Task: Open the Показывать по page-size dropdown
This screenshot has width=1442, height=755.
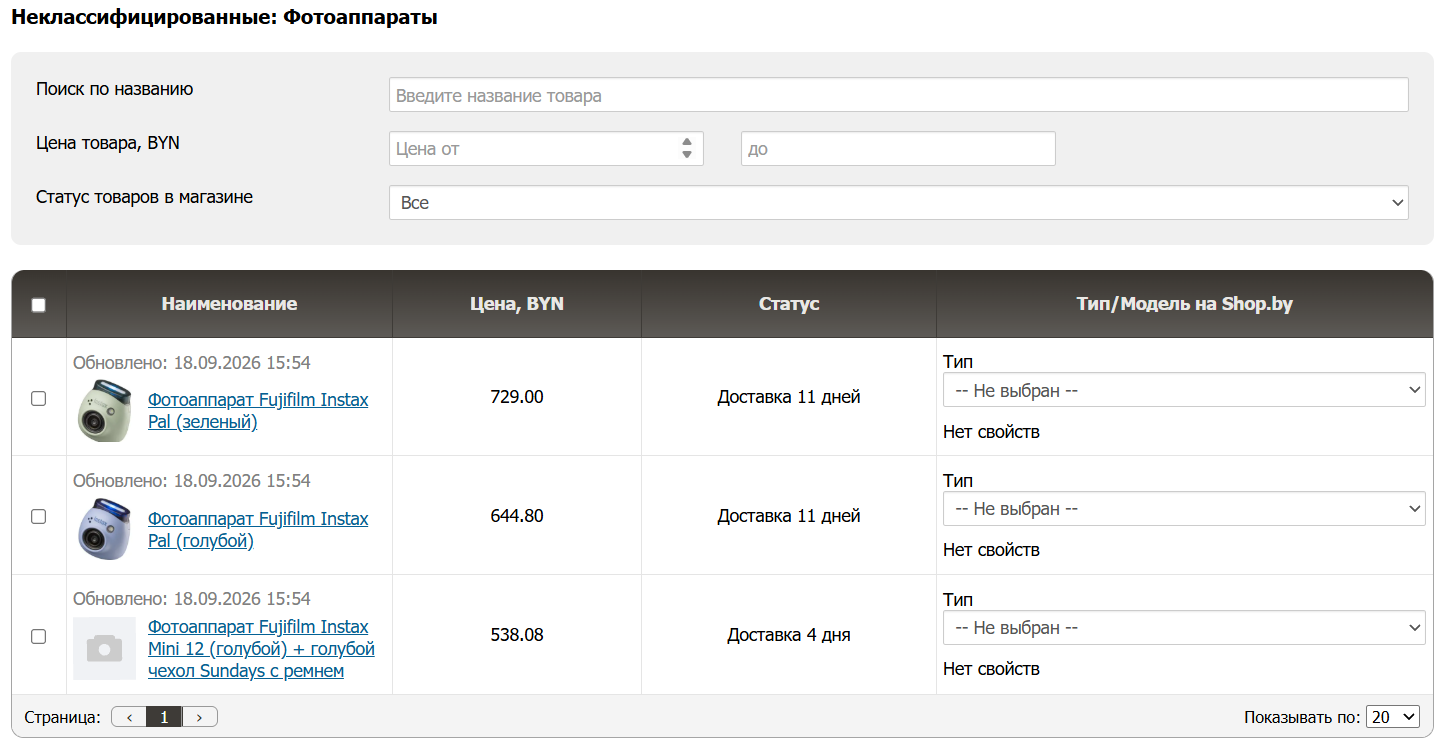Action: click(x=1393, y=717)
